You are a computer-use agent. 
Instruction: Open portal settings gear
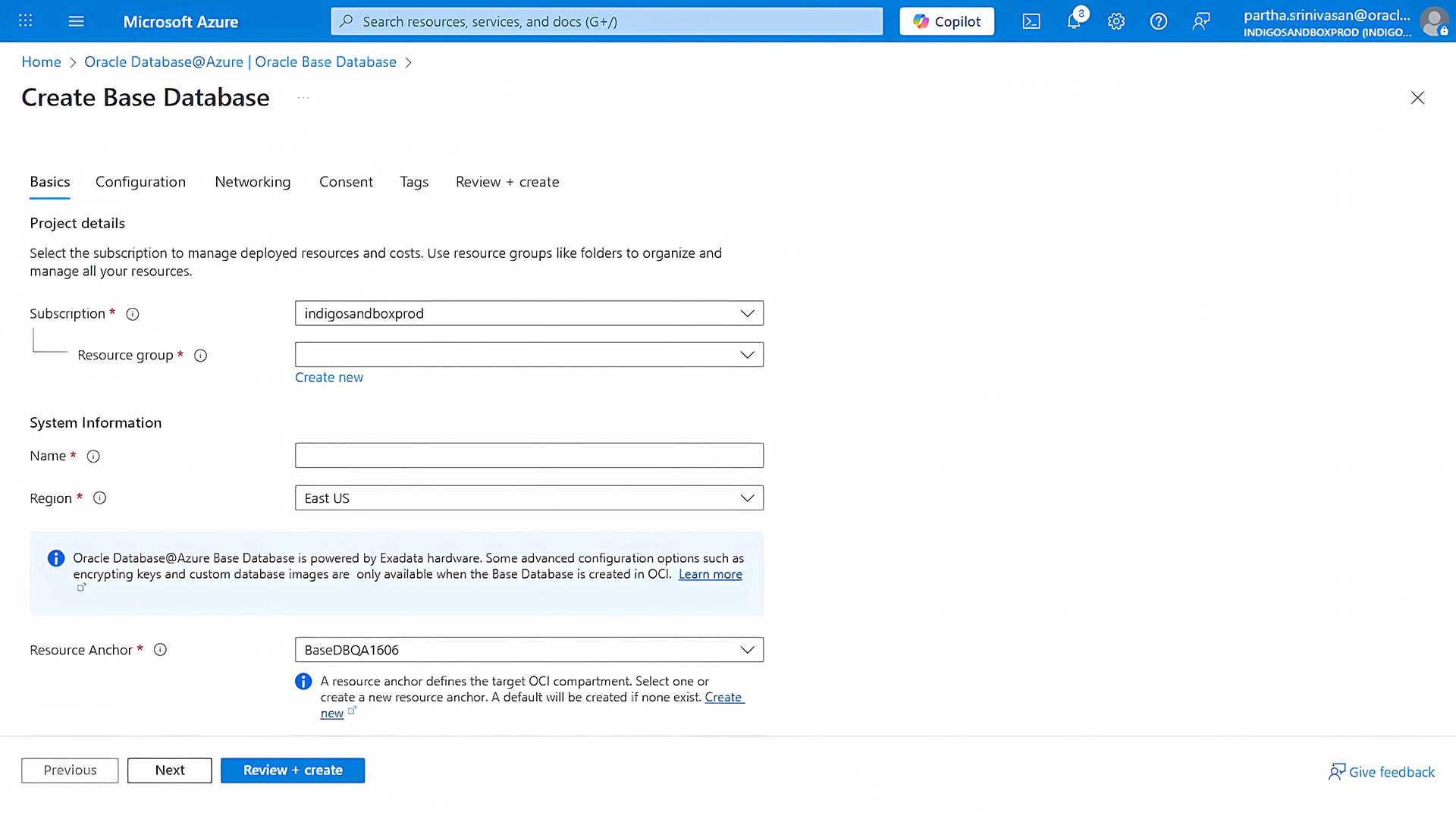(x=1116, y=20)
